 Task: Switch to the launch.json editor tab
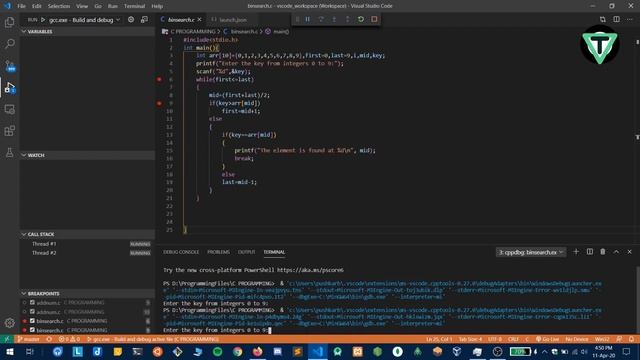233,20
